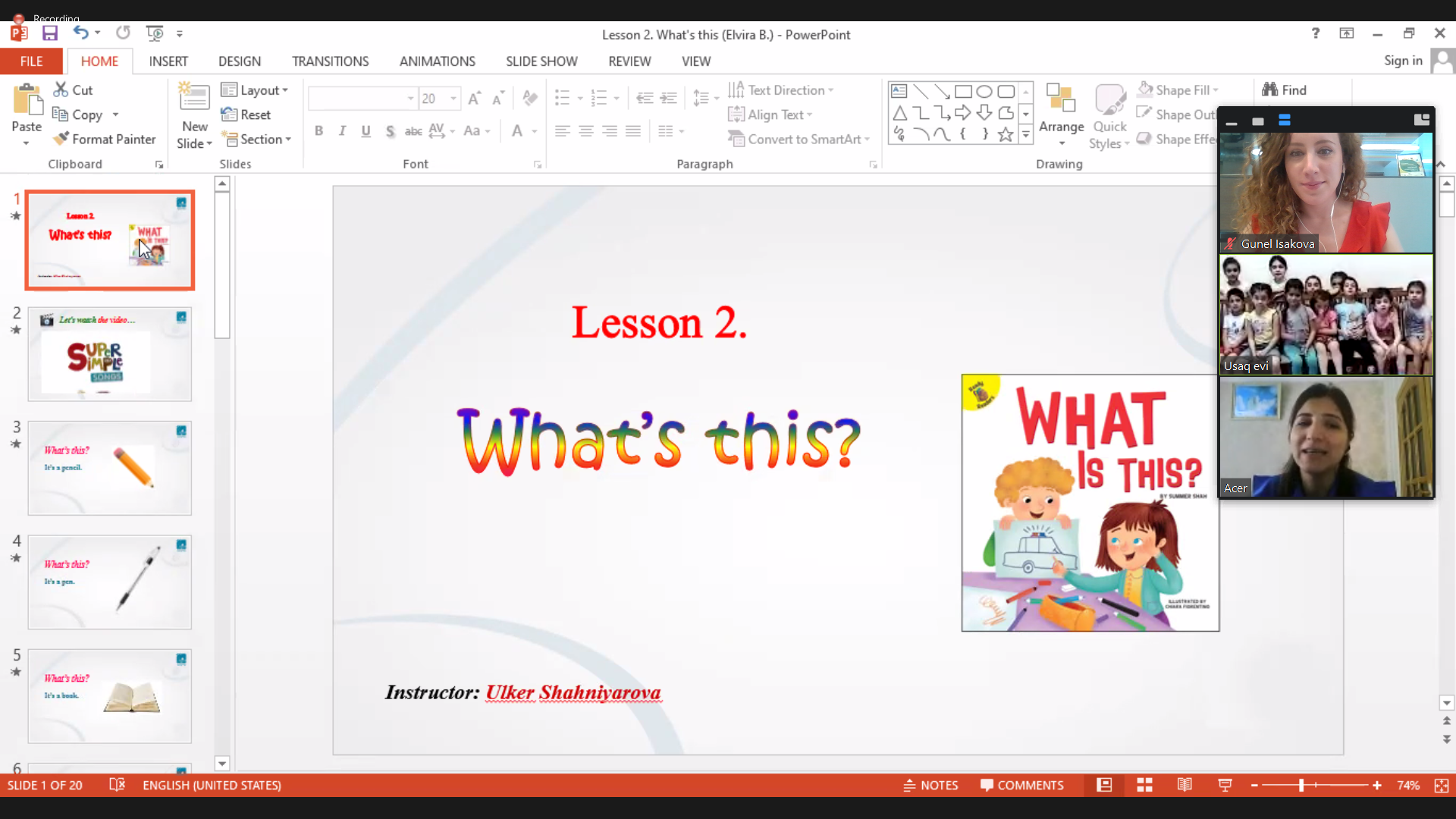Click Fit slide to window icon
The image size is (1456, 819).
(1442, 786)
